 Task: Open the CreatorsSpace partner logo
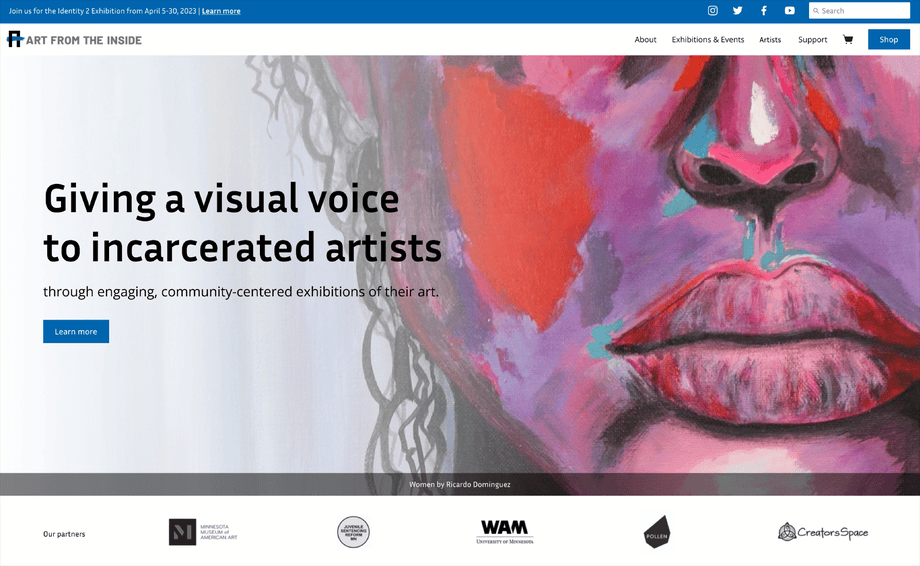click(823, 532)
